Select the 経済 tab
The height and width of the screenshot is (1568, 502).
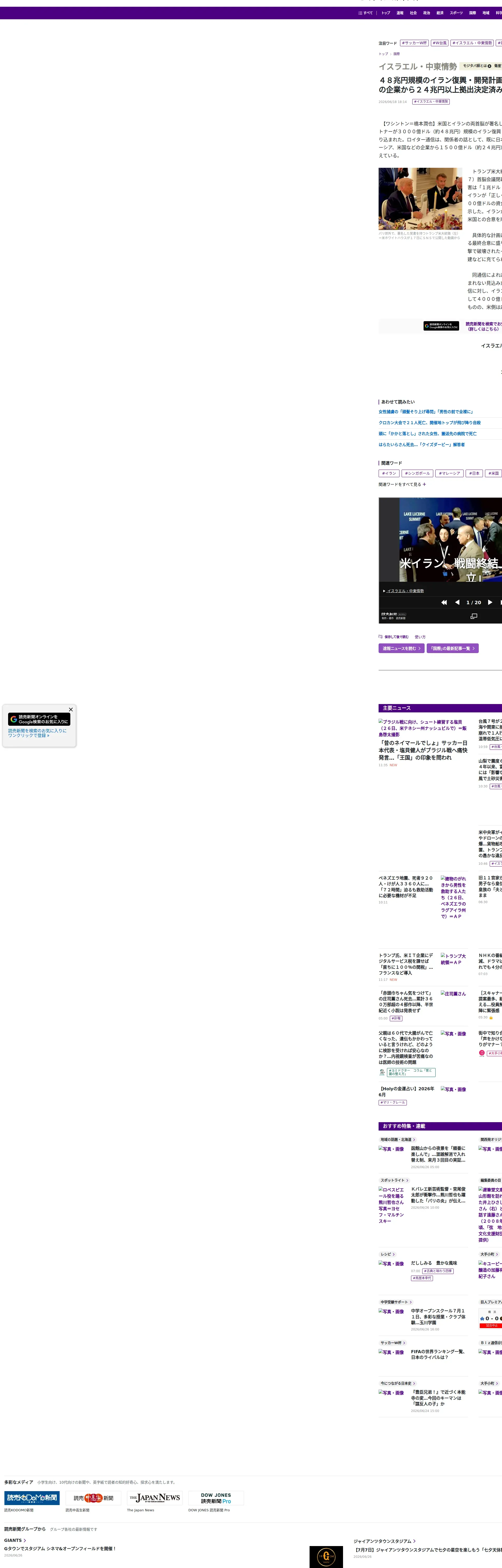click(x=440, y=13)
